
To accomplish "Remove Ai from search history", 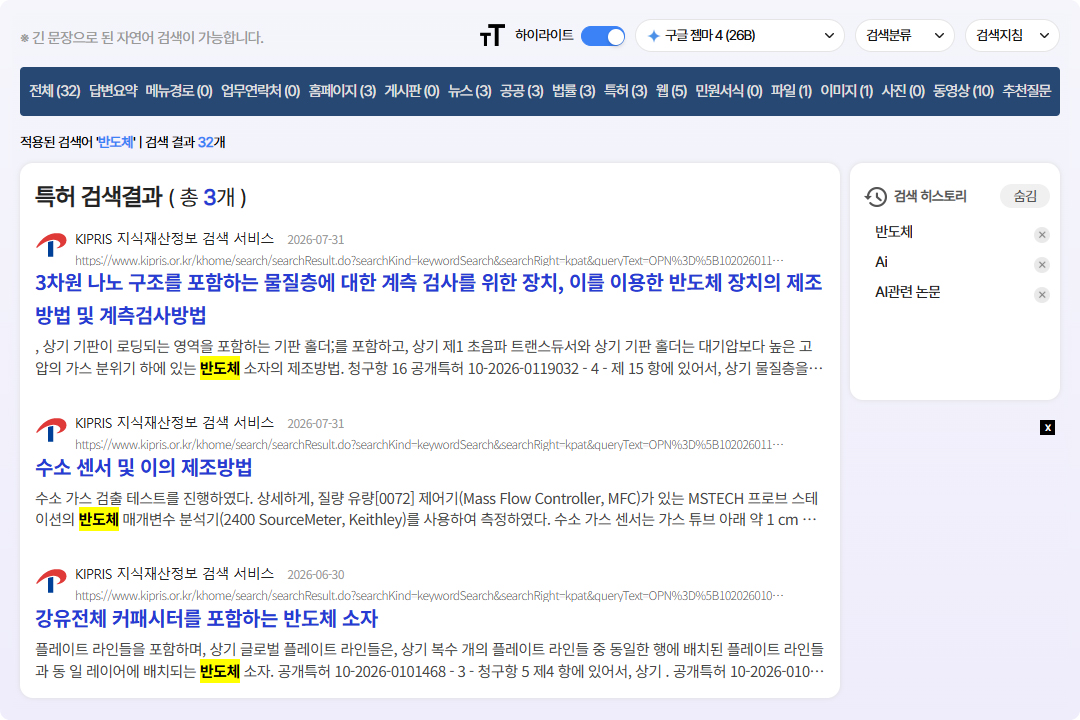I will pyautogui.click(x=1042, y=265).
